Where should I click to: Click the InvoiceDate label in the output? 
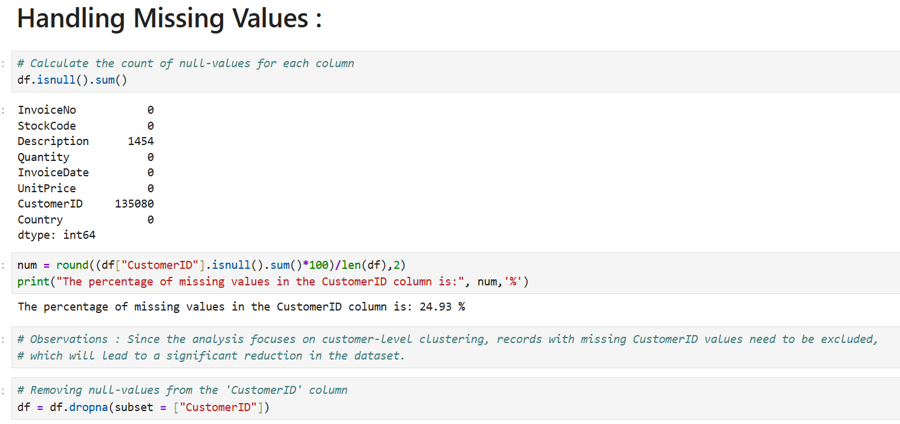(53, 173)
